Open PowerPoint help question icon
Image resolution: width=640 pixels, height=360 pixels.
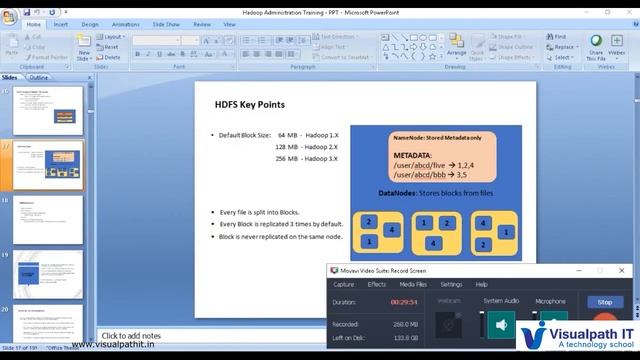[x=636, y=24]
